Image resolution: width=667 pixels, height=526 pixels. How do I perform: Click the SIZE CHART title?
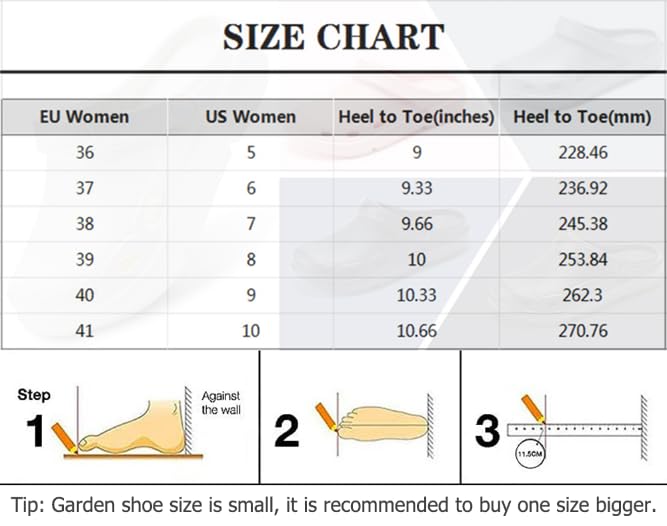point(334,37)
